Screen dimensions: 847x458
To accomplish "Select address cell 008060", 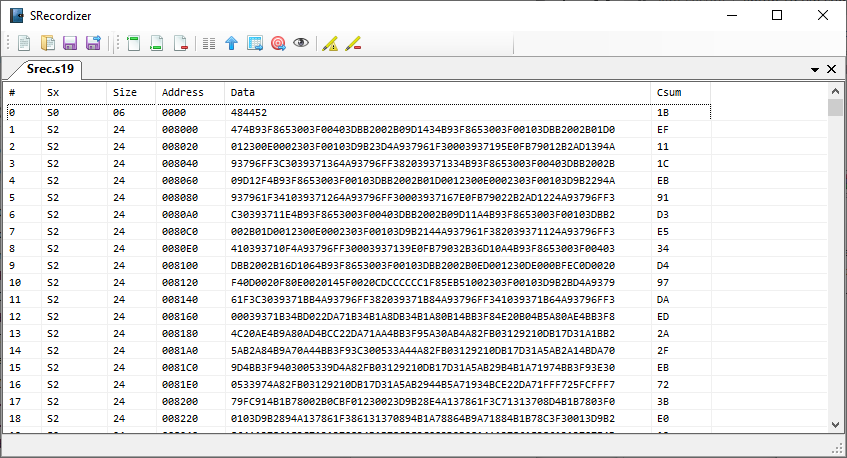I will click(180, 180).
